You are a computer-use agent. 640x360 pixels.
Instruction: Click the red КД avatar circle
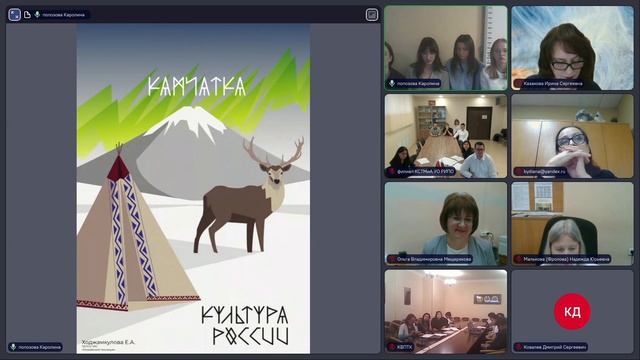(x=572, y=311)
